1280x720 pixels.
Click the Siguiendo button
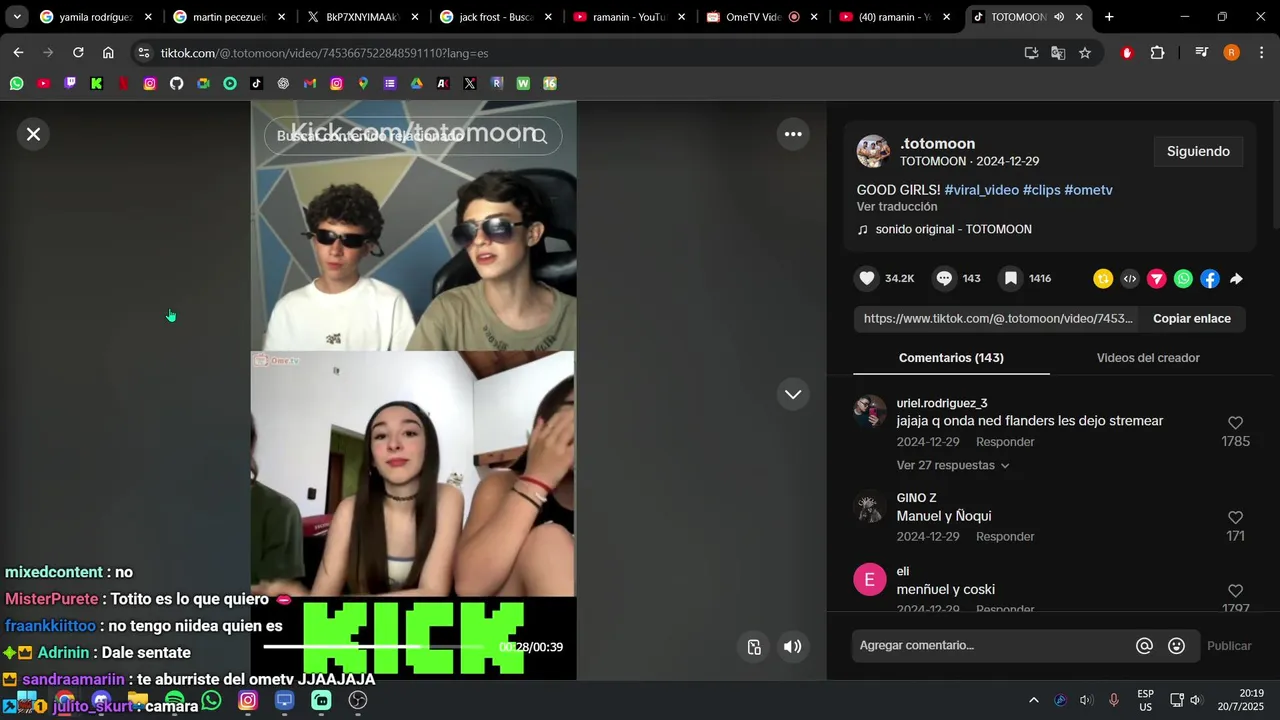pyautogui.click(x=1198, y=151)
